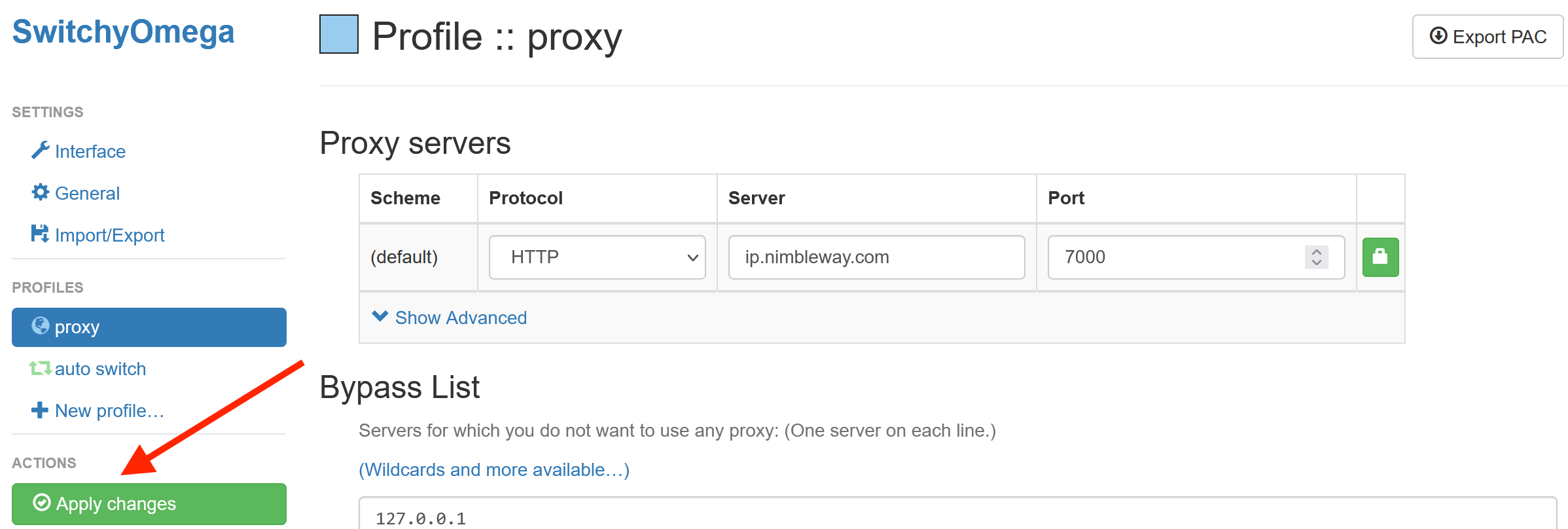This screenshot has width=1568, height=529.
Task: Click the download icon in Export PAC
Action: point(1438,36)
